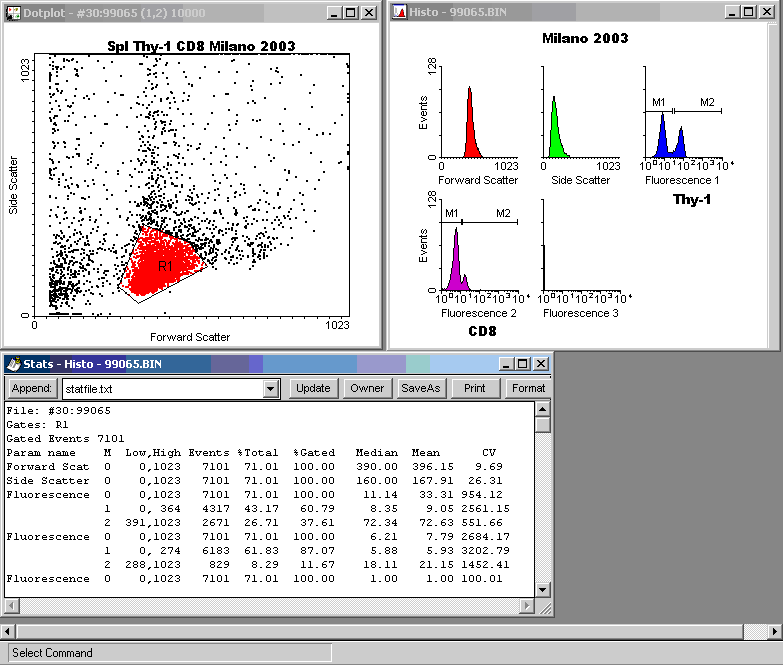Click SaveAs to save statistics

[420, 388]
